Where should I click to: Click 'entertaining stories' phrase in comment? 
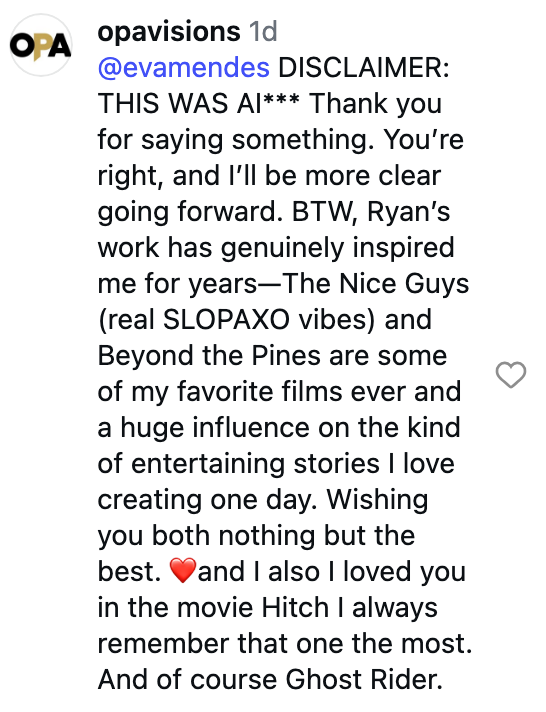[x=255, y=463]
